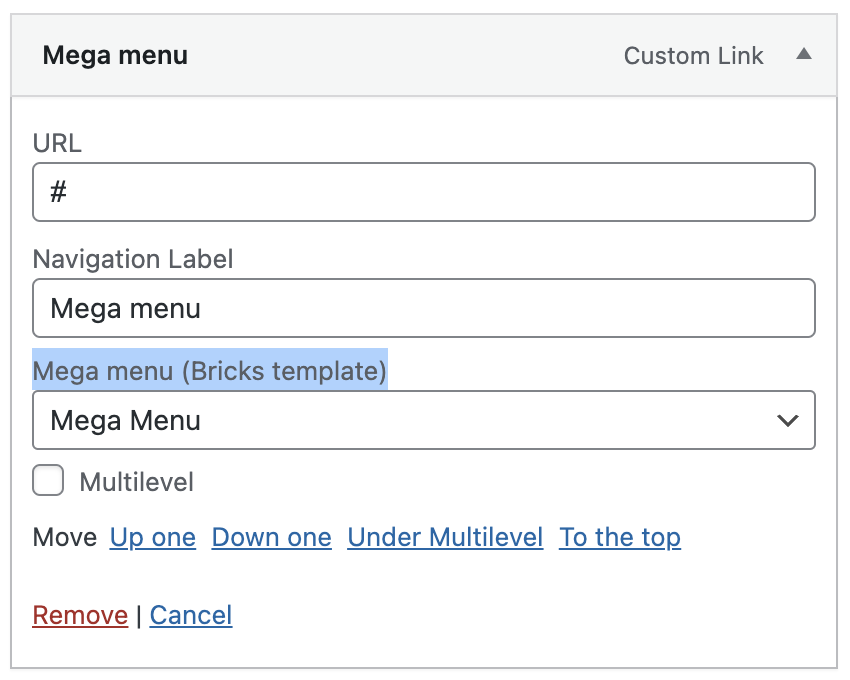Screen dimensions: 850x680
Task: Cancel the menu item edits
Action: (191, 615)
